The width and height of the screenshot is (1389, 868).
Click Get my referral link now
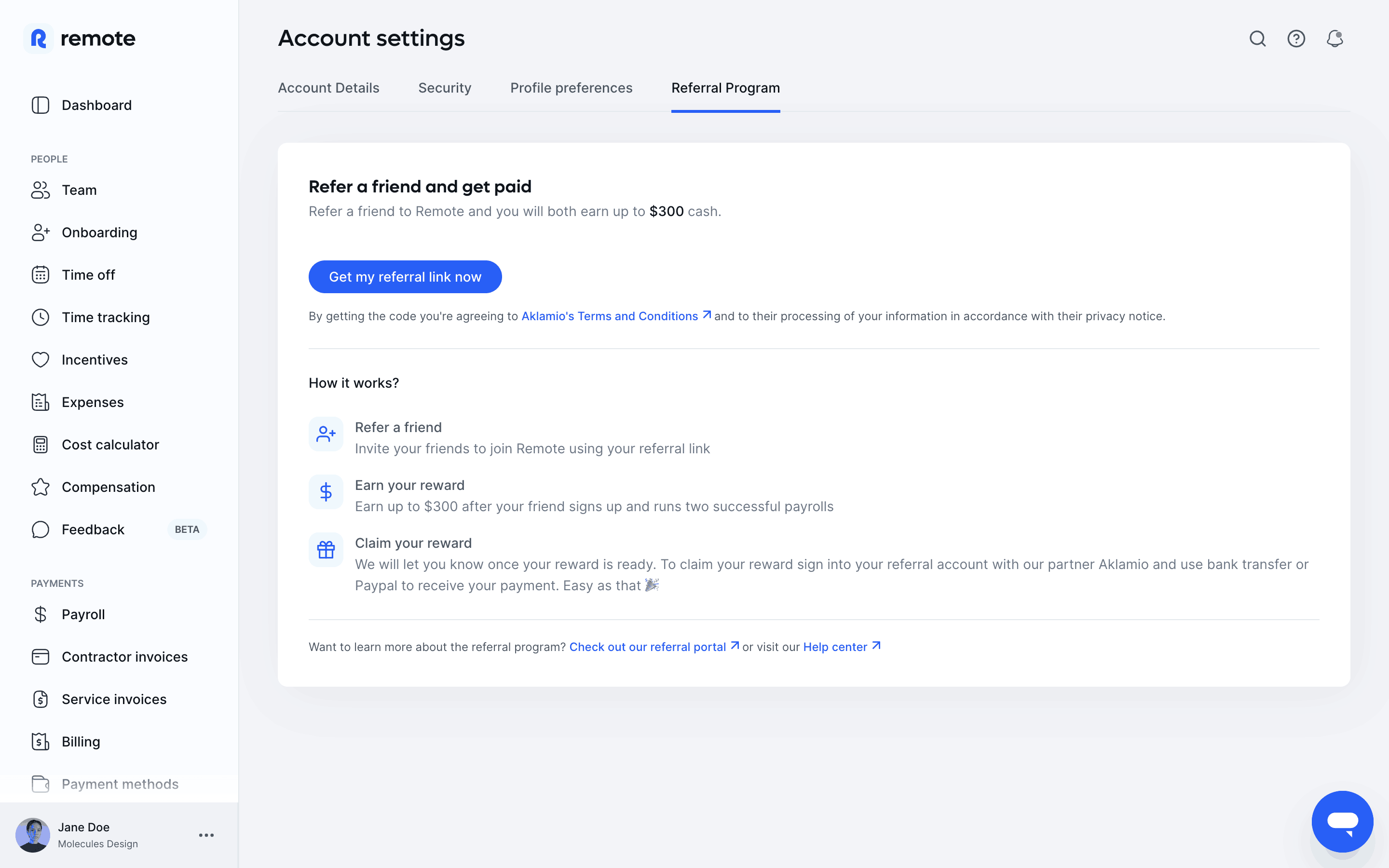(x=405, y=277)
